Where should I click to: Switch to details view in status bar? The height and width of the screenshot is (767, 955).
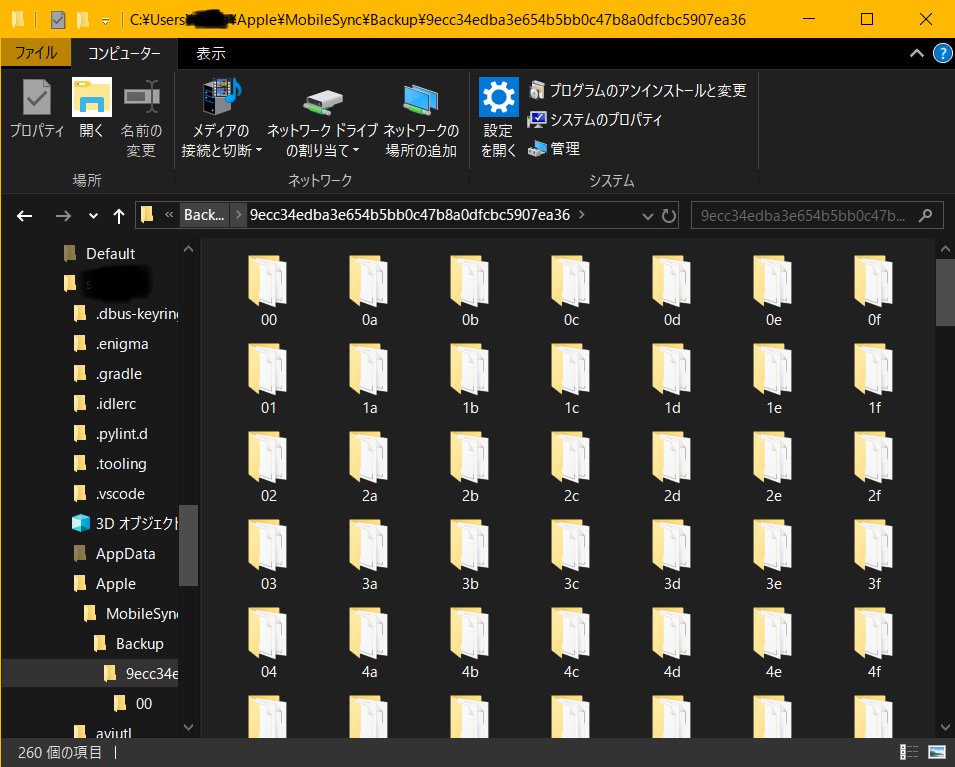point(910,752)
